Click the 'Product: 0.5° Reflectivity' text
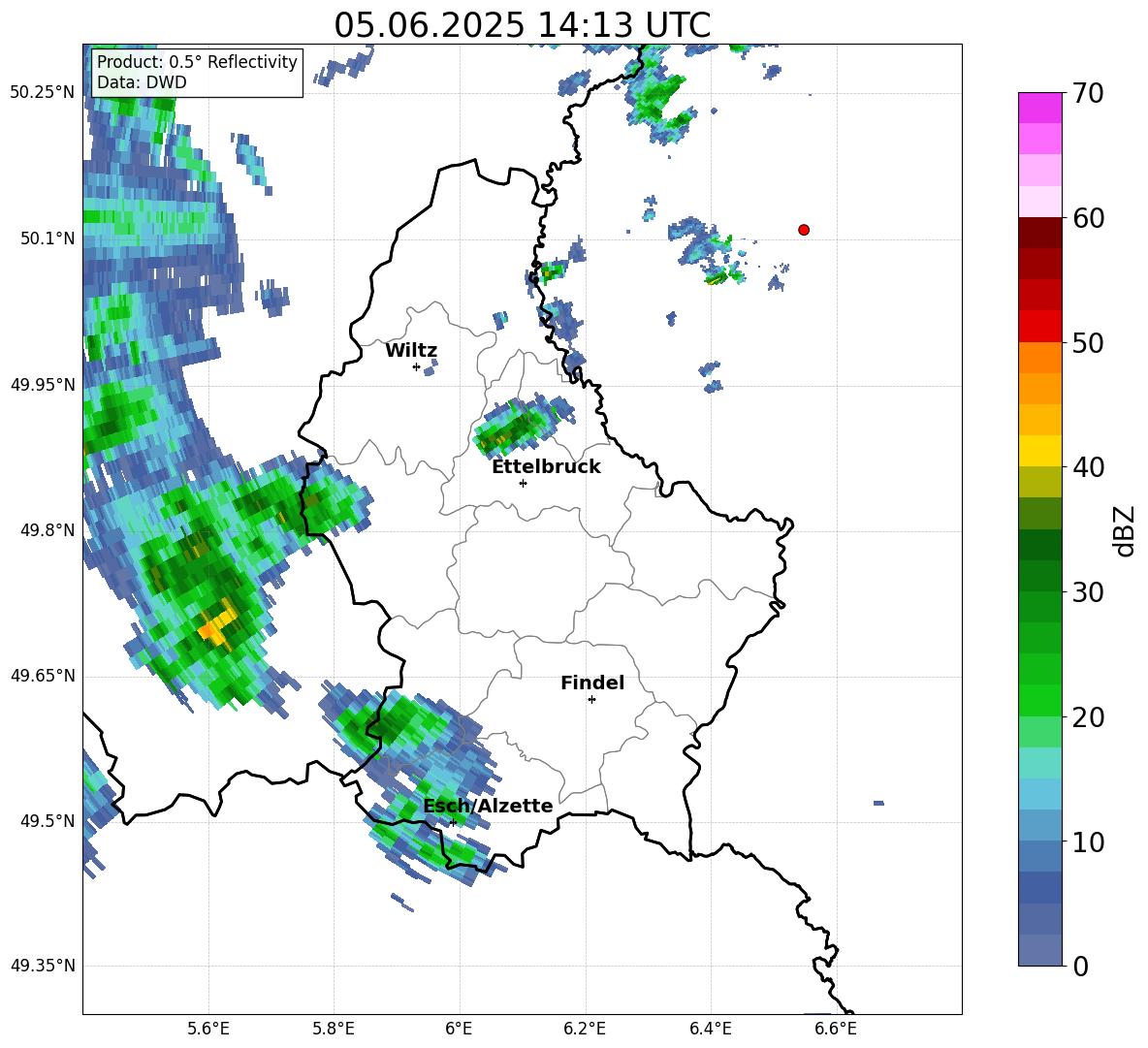This screenshot has width=1148, height=1048. 197,61
